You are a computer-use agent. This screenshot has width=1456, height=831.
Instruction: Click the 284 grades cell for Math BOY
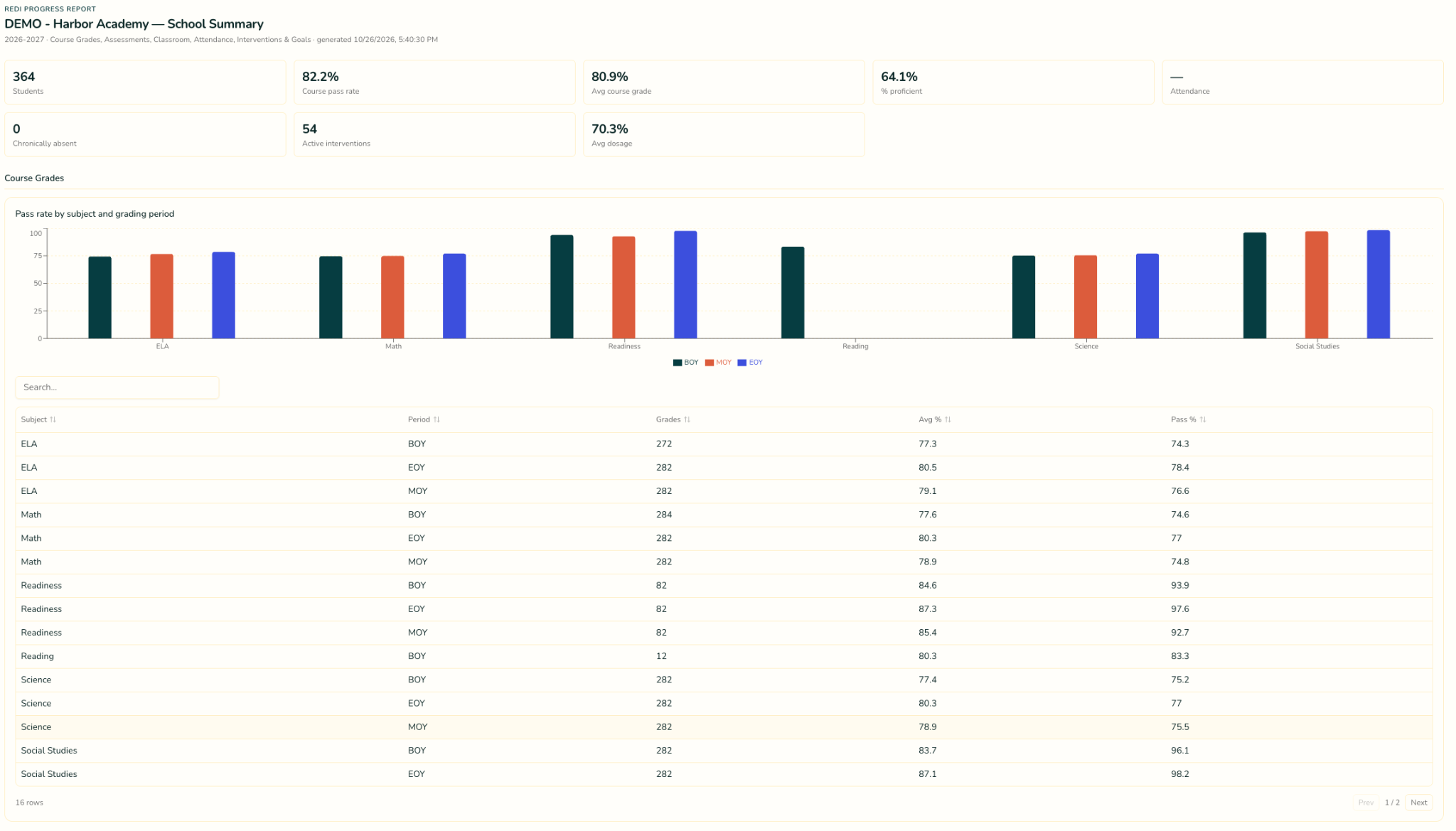pos(664,515)
